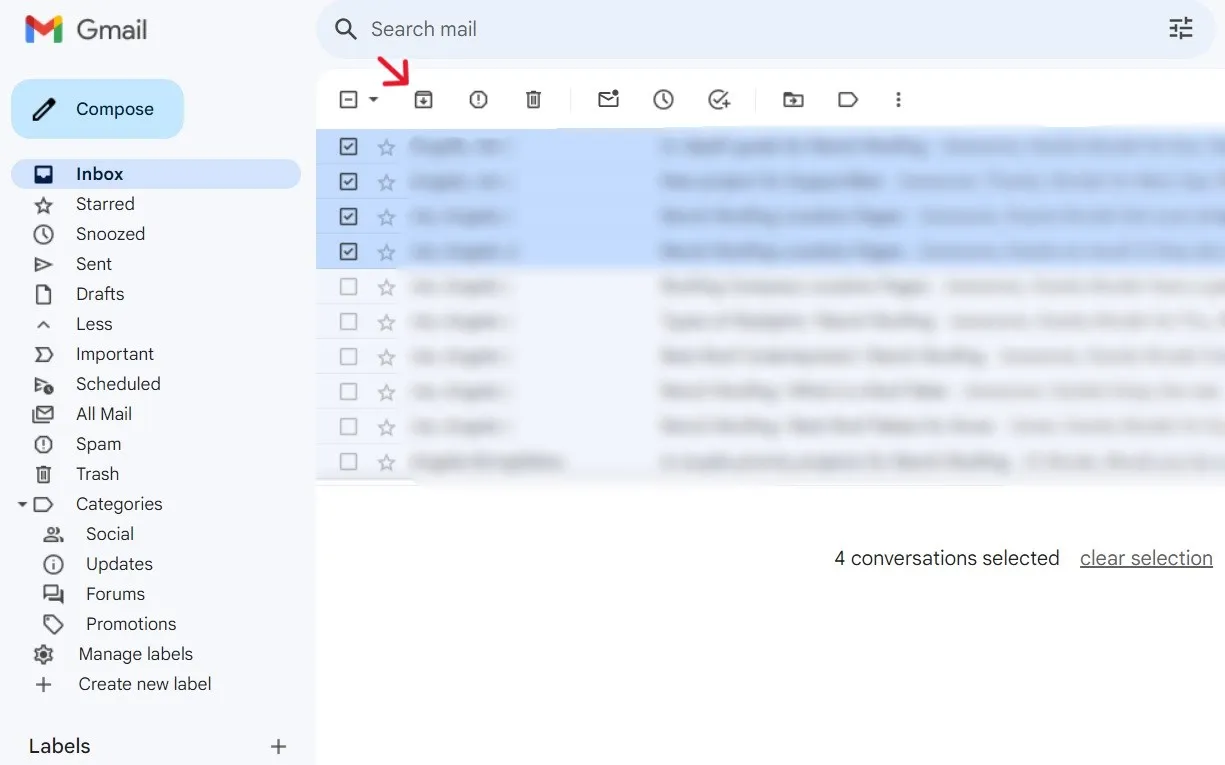Image resolution: width=1225 pixels, height=765 pixels.
Task: Select the fifth email's checkbox
Action: click(x=348, y=286)
